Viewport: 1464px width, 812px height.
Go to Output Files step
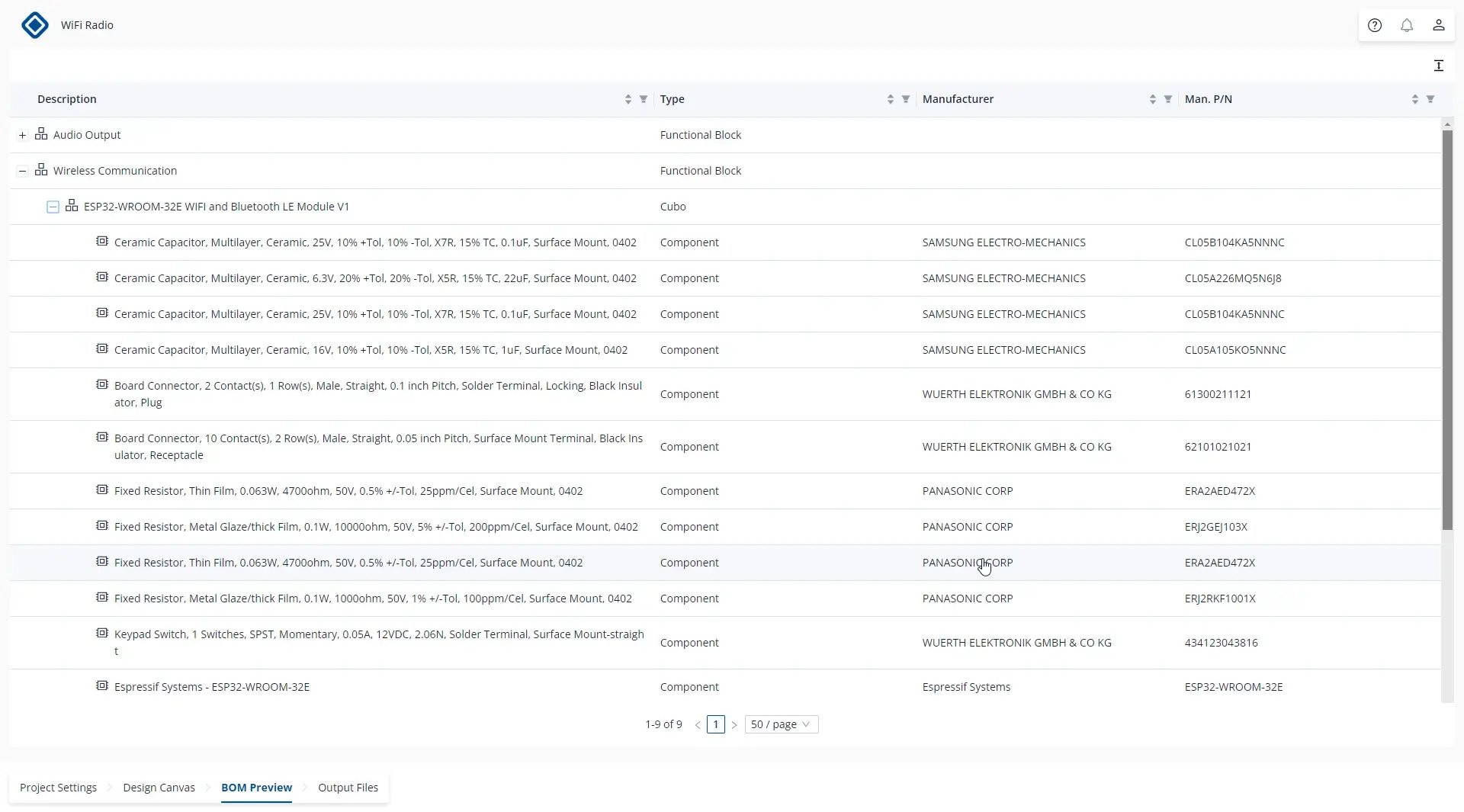348,788
